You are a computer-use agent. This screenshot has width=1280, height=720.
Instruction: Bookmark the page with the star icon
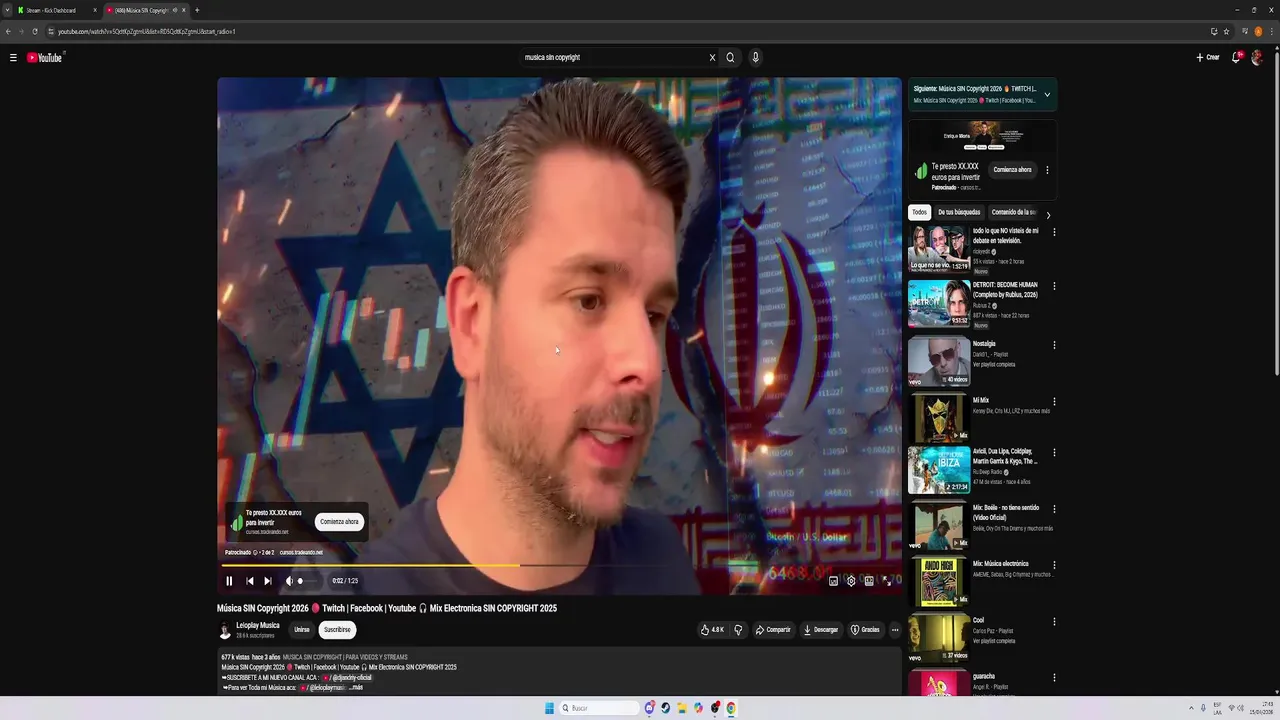tap(1226, 31)
